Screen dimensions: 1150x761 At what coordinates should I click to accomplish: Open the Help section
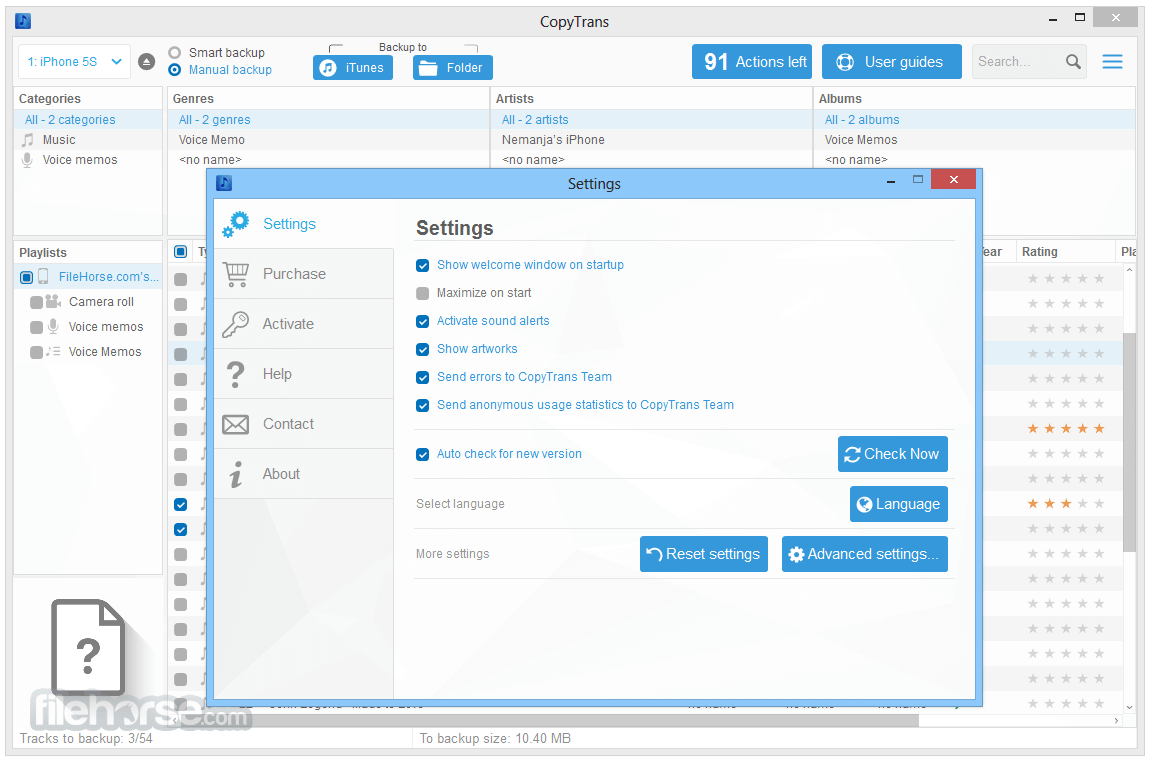(304, 374)
